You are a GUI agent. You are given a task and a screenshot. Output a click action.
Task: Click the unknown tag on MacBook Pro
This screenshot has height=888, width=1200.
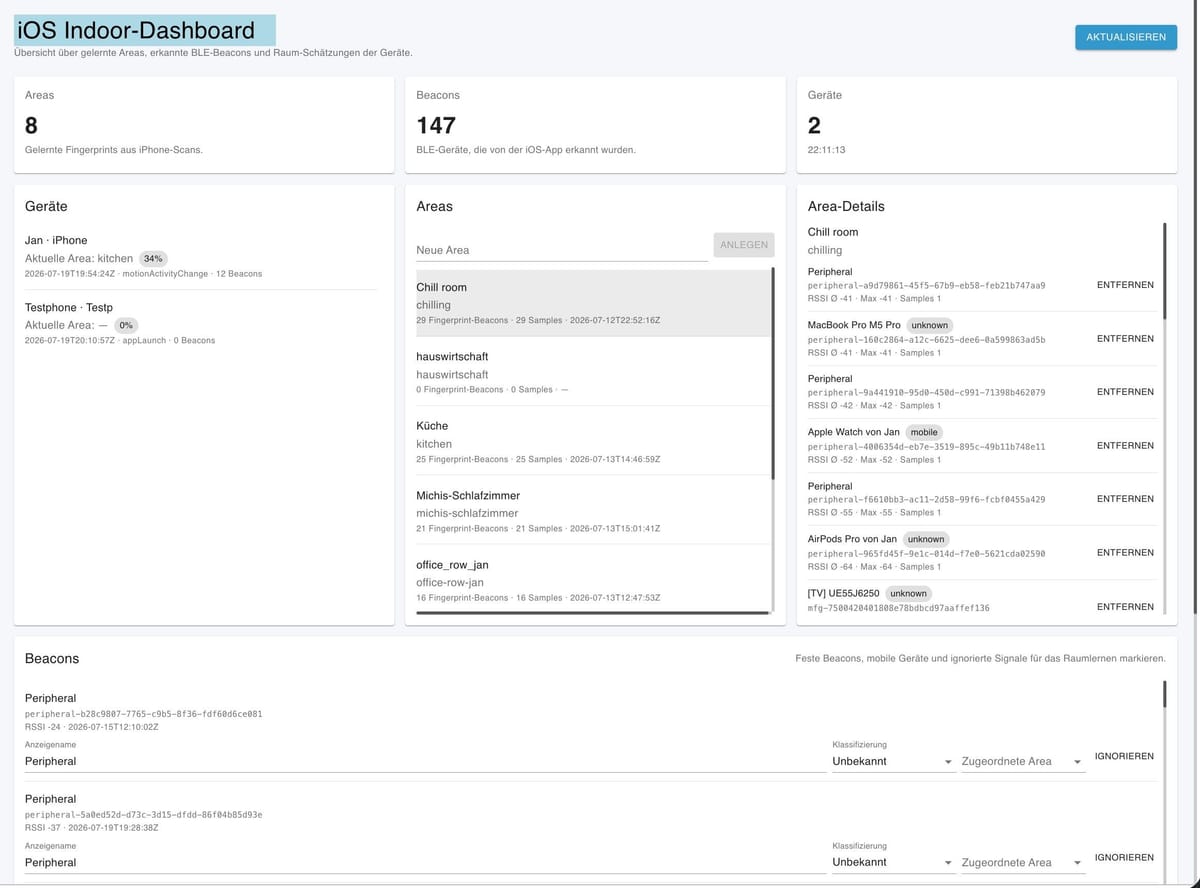(x=929, y=325)
